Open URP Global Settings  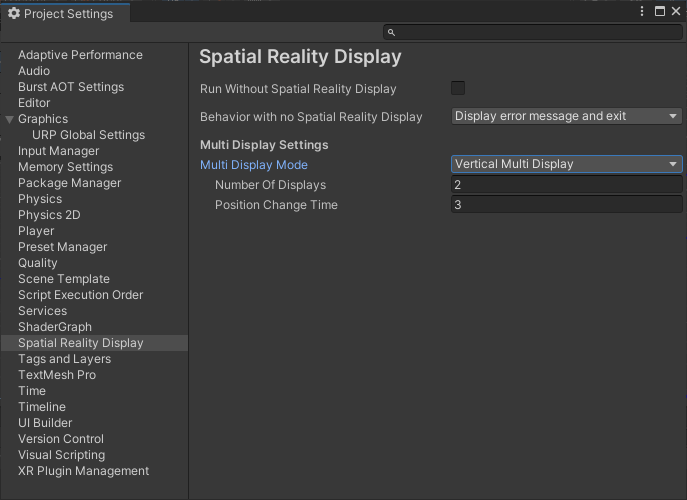click(x=89, y=135)
